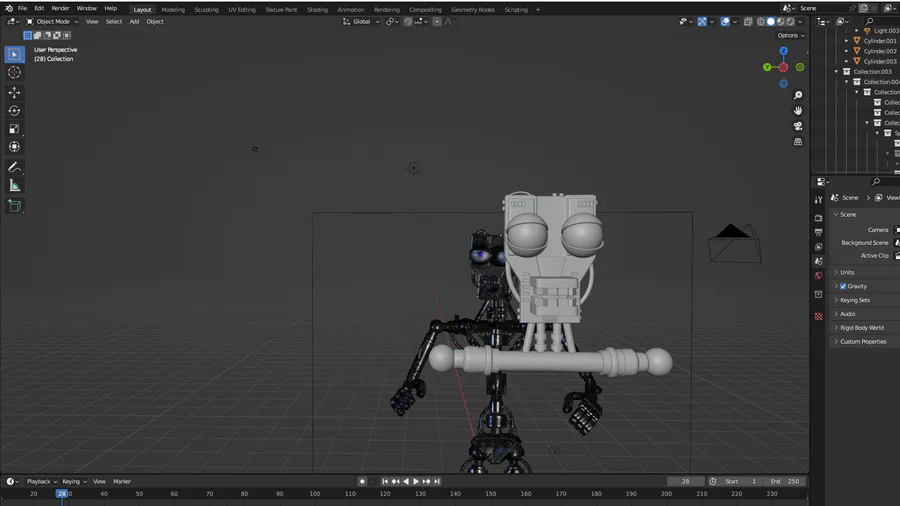The height and width of the screenshot is (506, 900).
Task: Toggle camera view with camera icon
Action: pos(798,126)
